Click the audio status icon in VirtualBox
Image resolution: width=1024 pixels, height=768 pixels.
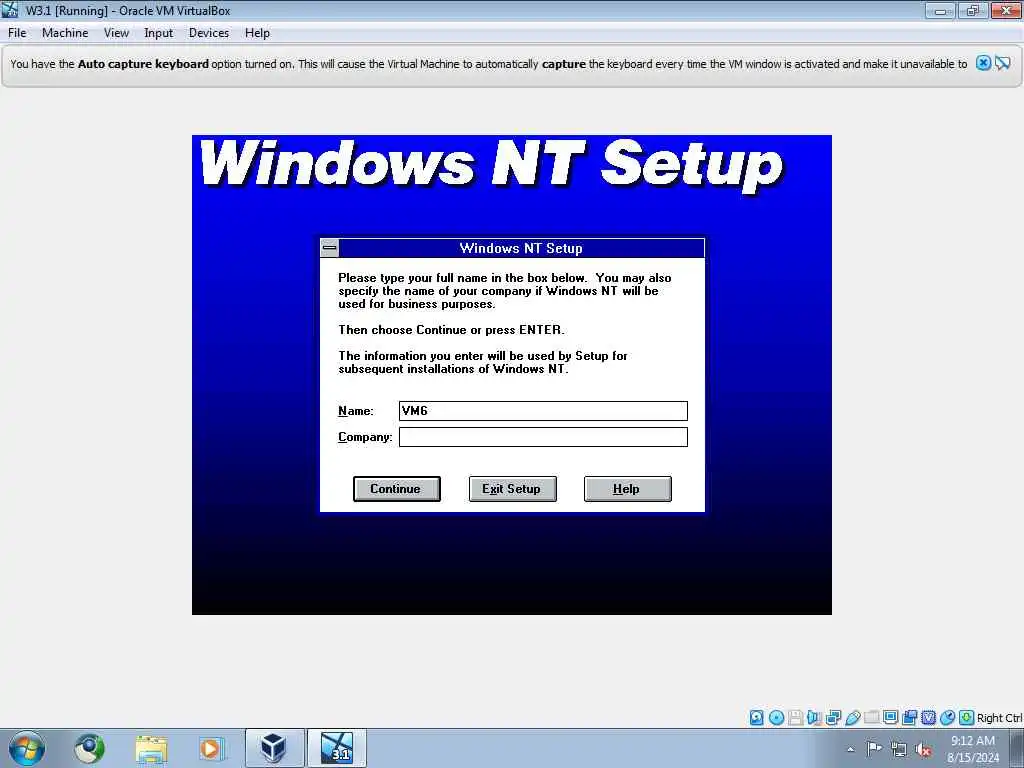point(814,718)
